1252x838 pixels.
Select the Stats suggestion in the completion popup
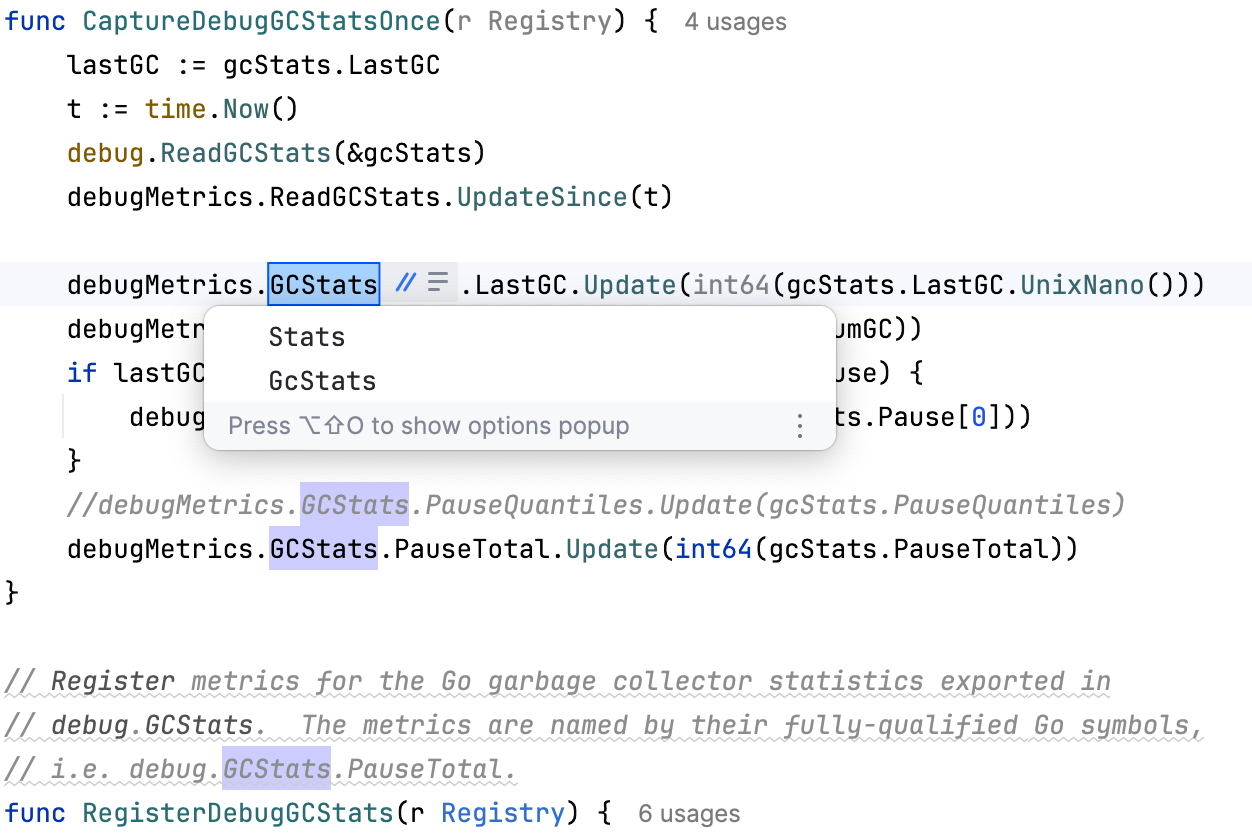[306, 337]
